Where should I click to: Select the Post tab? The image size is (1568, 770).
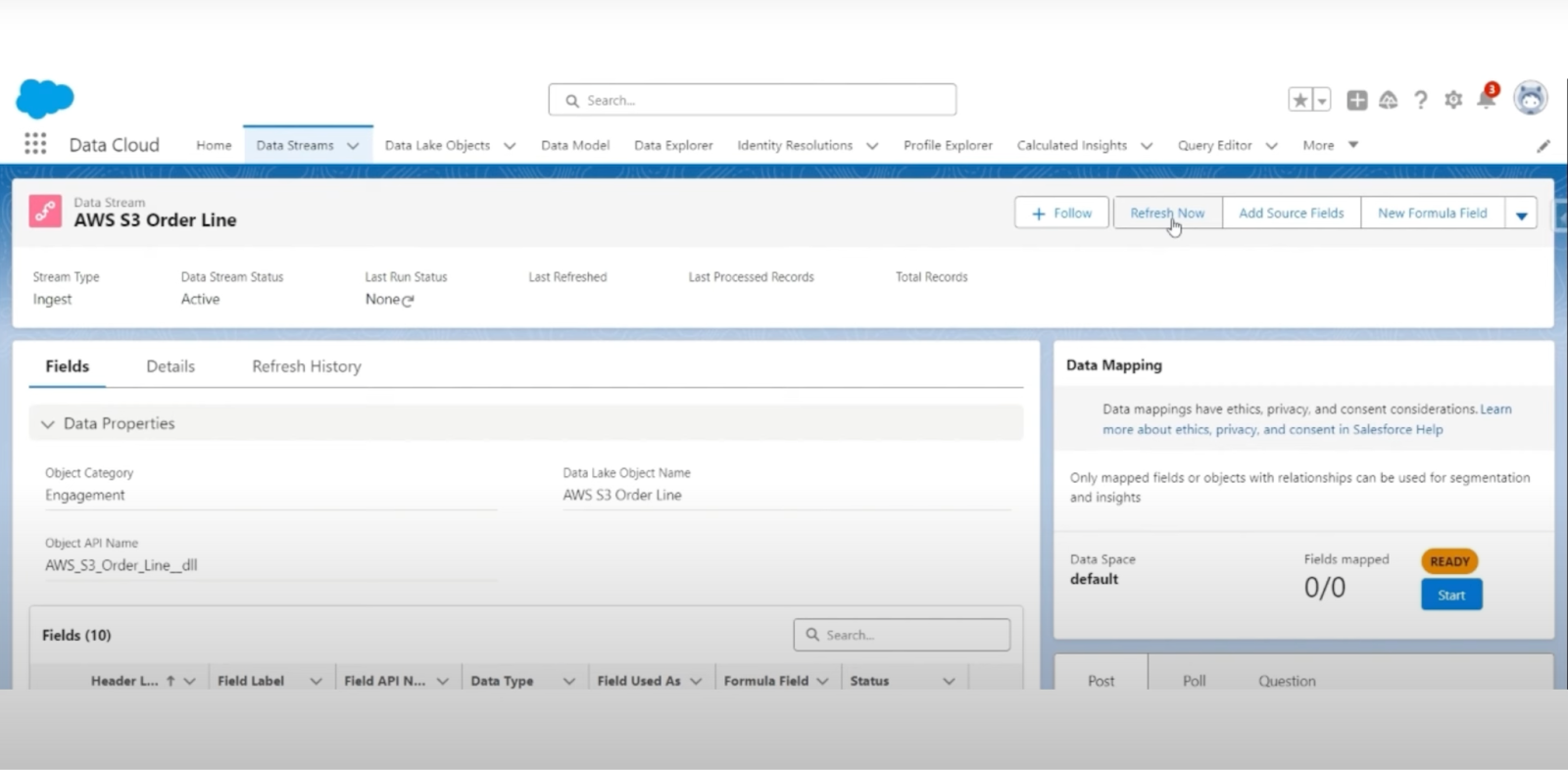(1101, 681)
